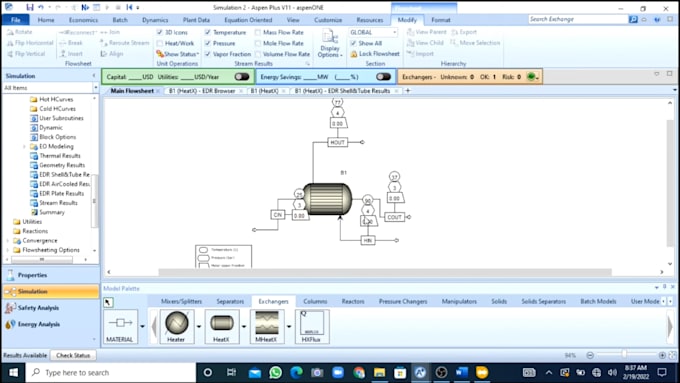Uncheck the Temperature stream result

(x=208, y=33)
